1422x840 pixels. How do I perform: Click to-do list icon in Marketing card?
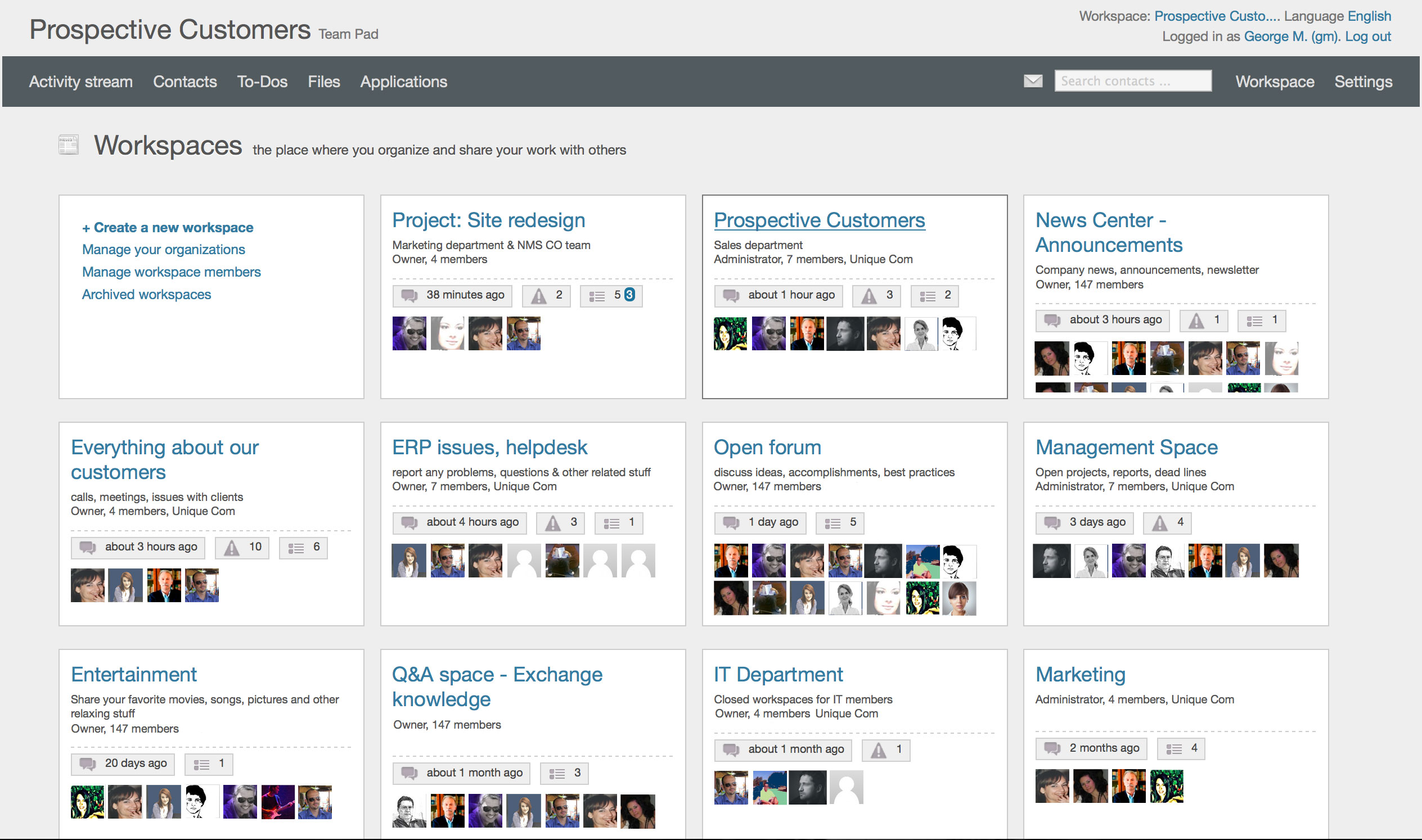pyautogui.click(x=1173, y=749)
